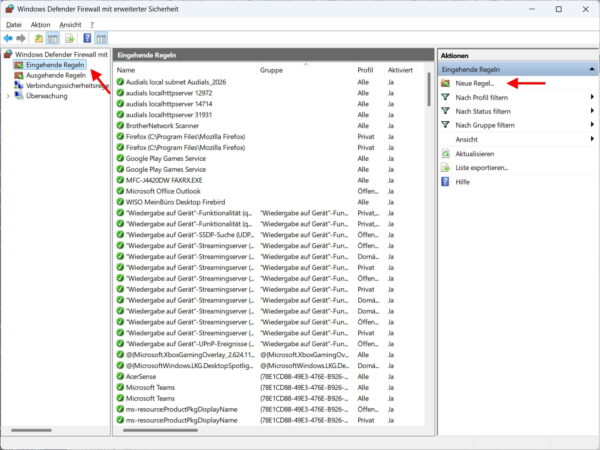
Task: Click the Hilfe icon in Aktionen pane
Action: click(x=445, y=181)
